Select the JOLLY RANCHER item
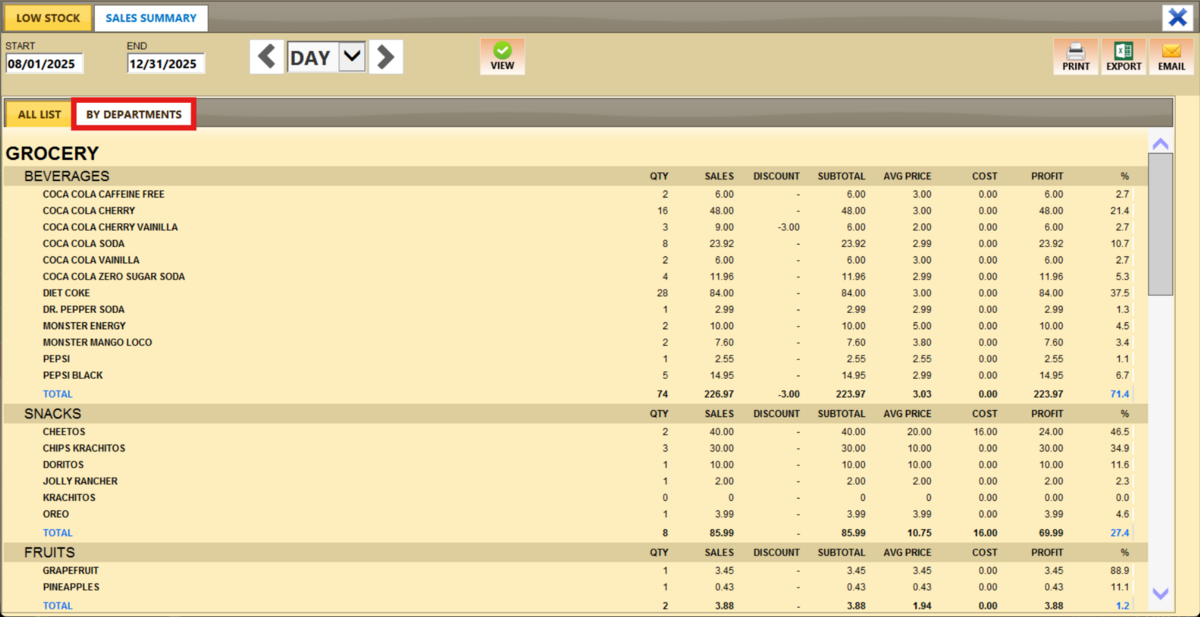The image size is (1200, 617). pyautogui.click(x=80, y=481)
